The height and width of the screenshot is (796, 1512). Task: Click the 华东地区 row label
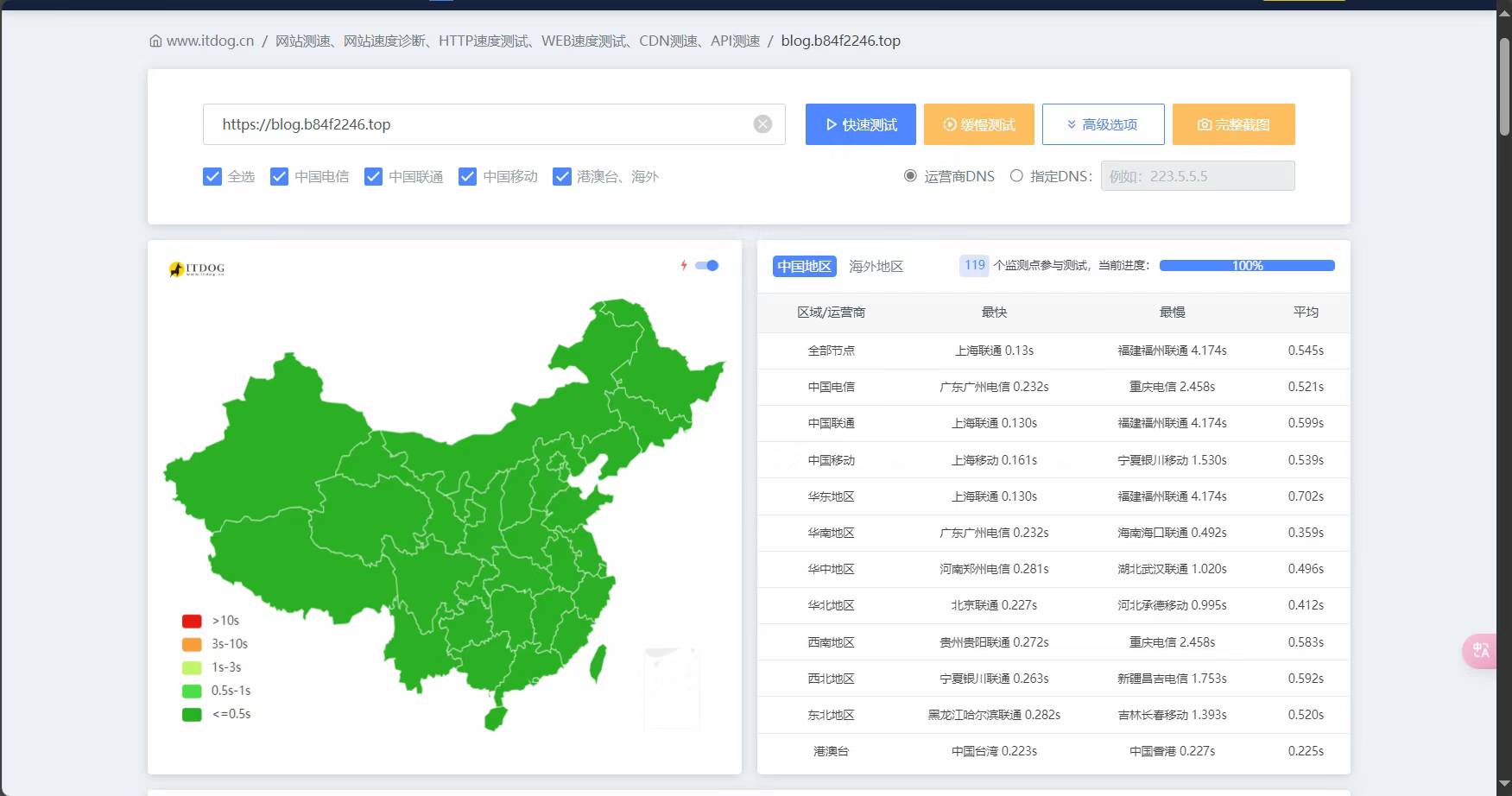point(831,496)
